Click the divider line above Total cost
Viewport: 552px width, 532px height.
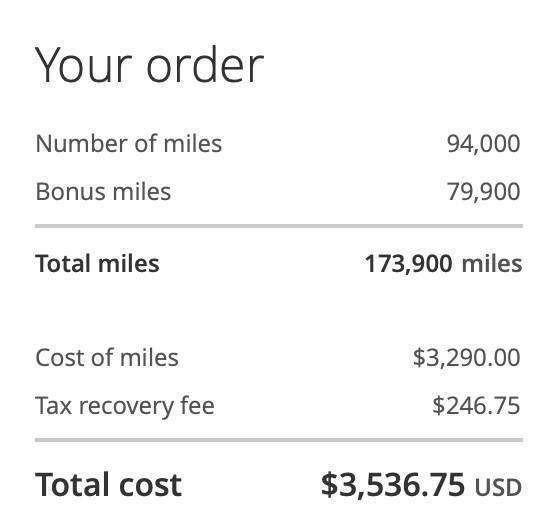[279, 440]
